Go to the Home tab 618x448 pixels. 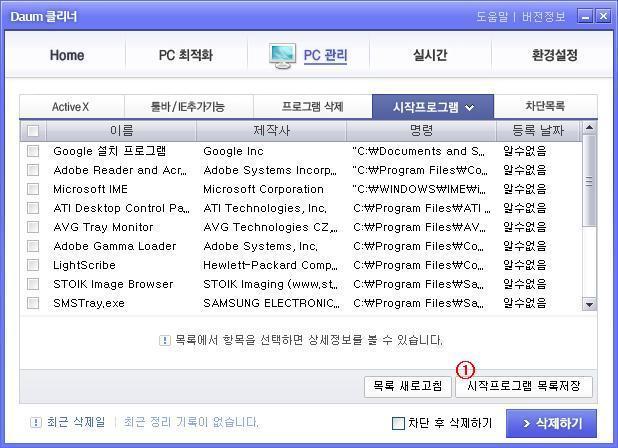(x=67, y=55)
